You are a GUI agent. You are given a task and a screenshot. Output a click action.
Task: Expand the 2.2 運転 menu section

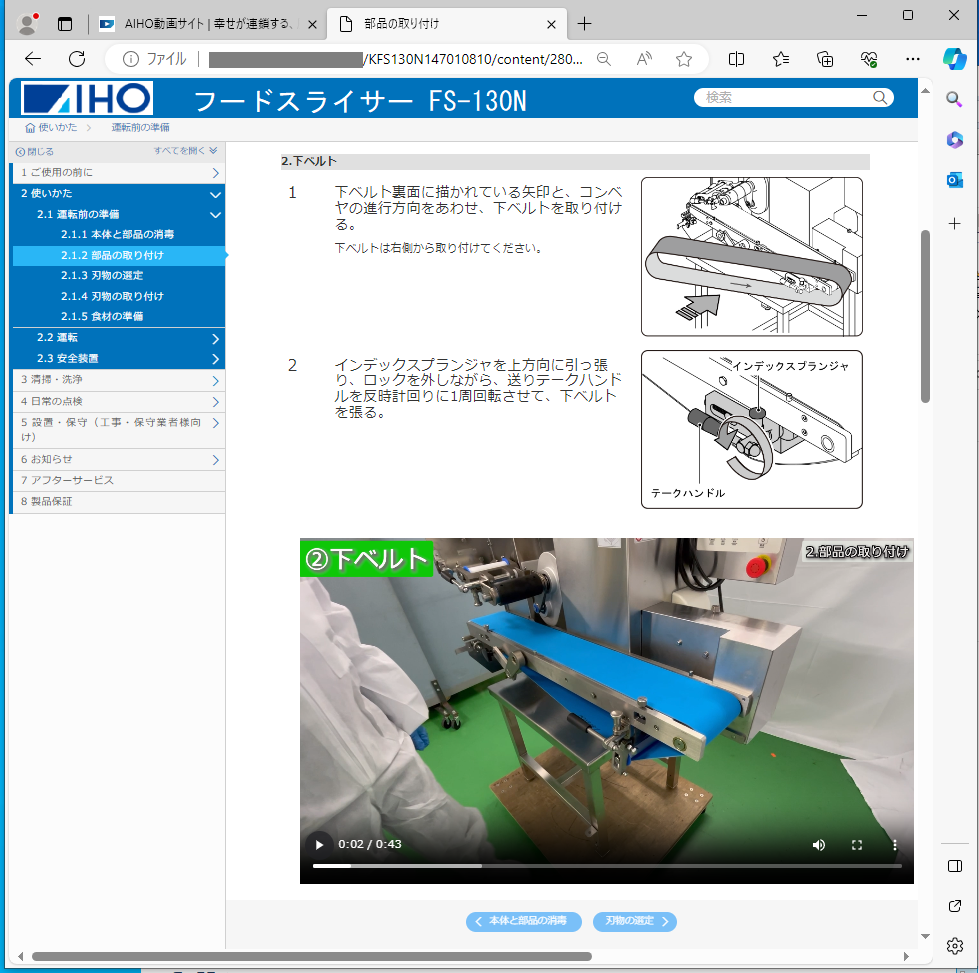(215, 338)
